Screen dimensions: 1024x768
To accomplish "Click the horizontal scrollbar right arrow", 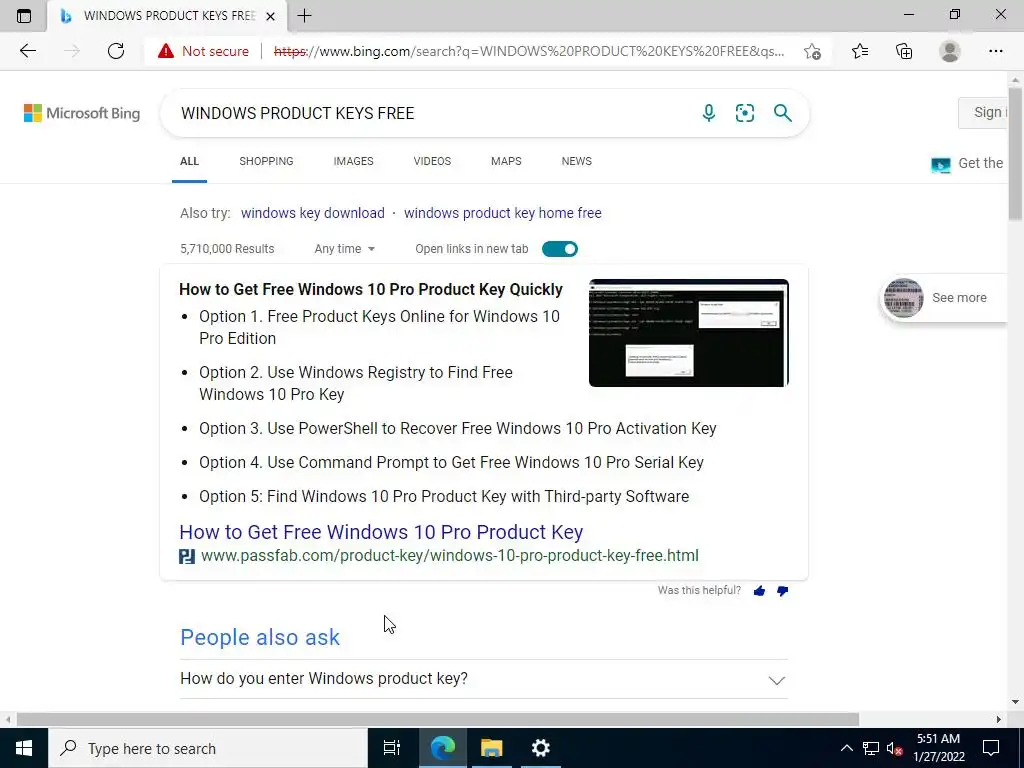I will click(x=999, y=720).
